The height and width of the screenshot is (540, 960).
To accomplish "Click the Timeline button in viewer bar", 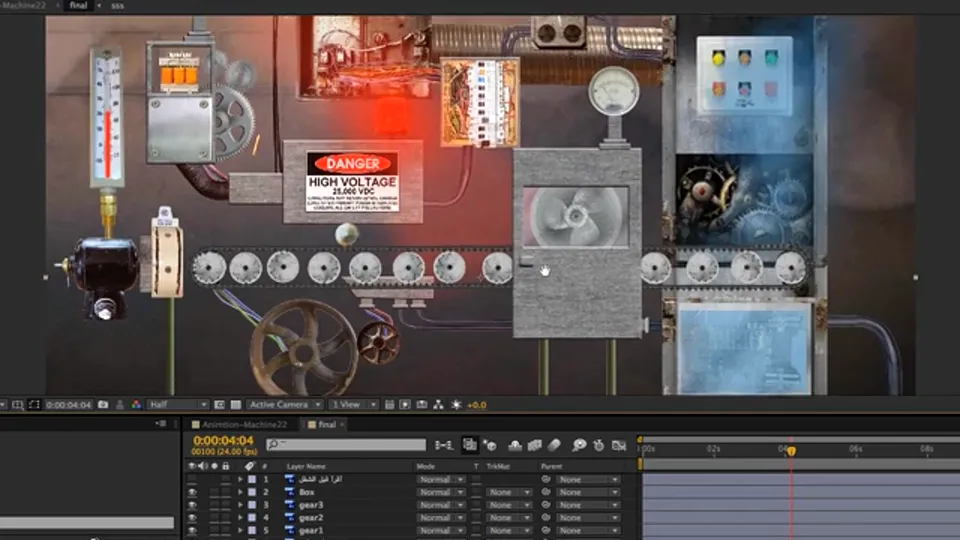I will tap(422, 405).
